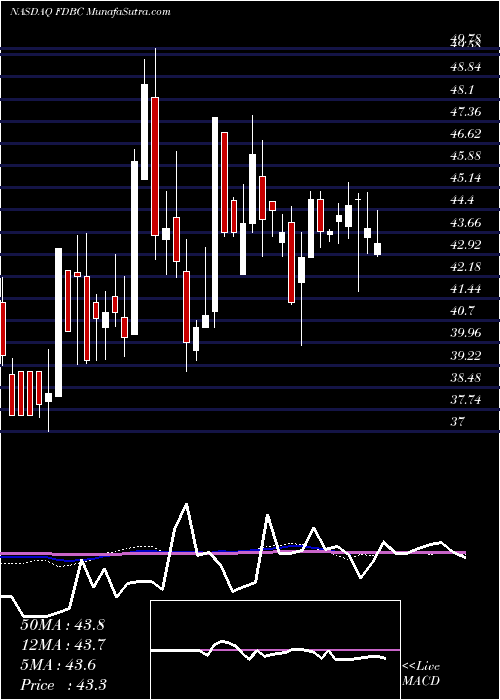Select the 46.62 price axis label
This screenshot has width=500, height=700.
pos(466,133)
